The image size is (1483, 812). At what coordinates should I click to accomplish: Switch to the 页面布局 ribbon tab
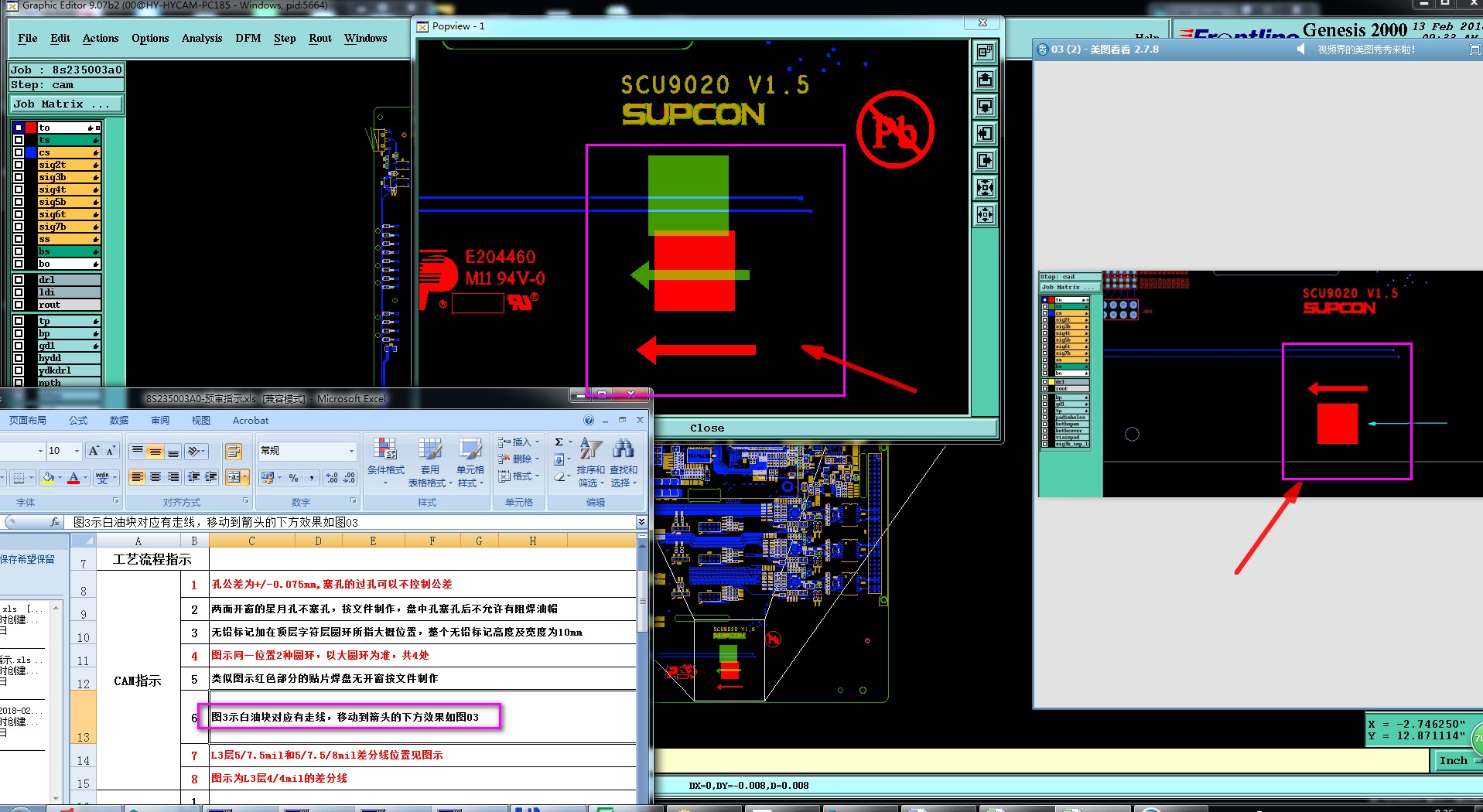(x=28, y=421)
